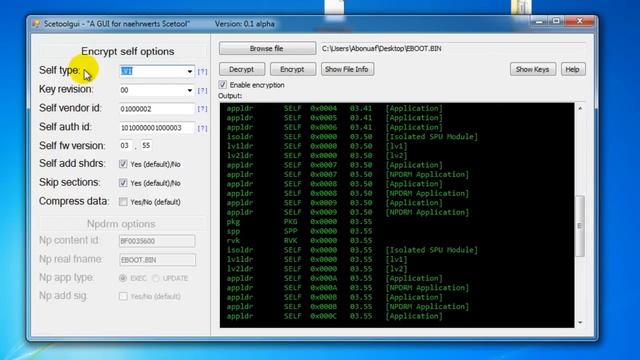Viewport: 640px width, 360px height.
Task: Click the Self vendor id field
Action: click(x=157, y=109)
